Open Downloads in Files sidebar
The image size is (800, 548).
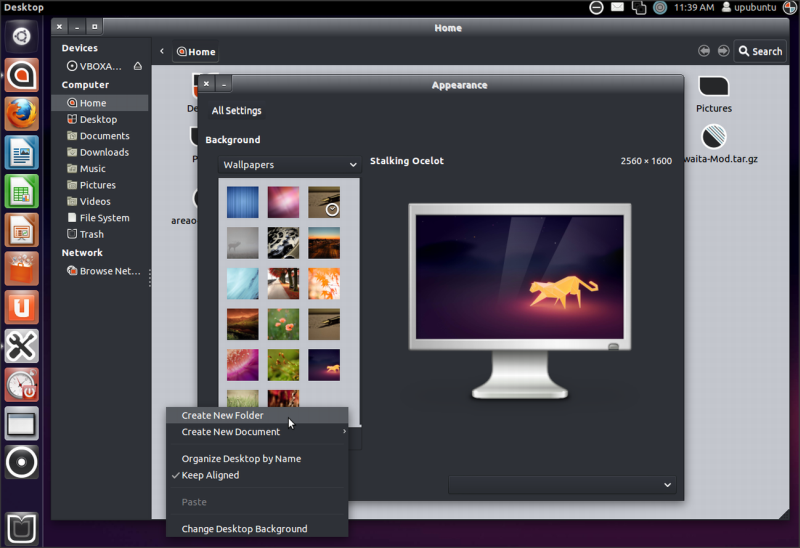100,152
